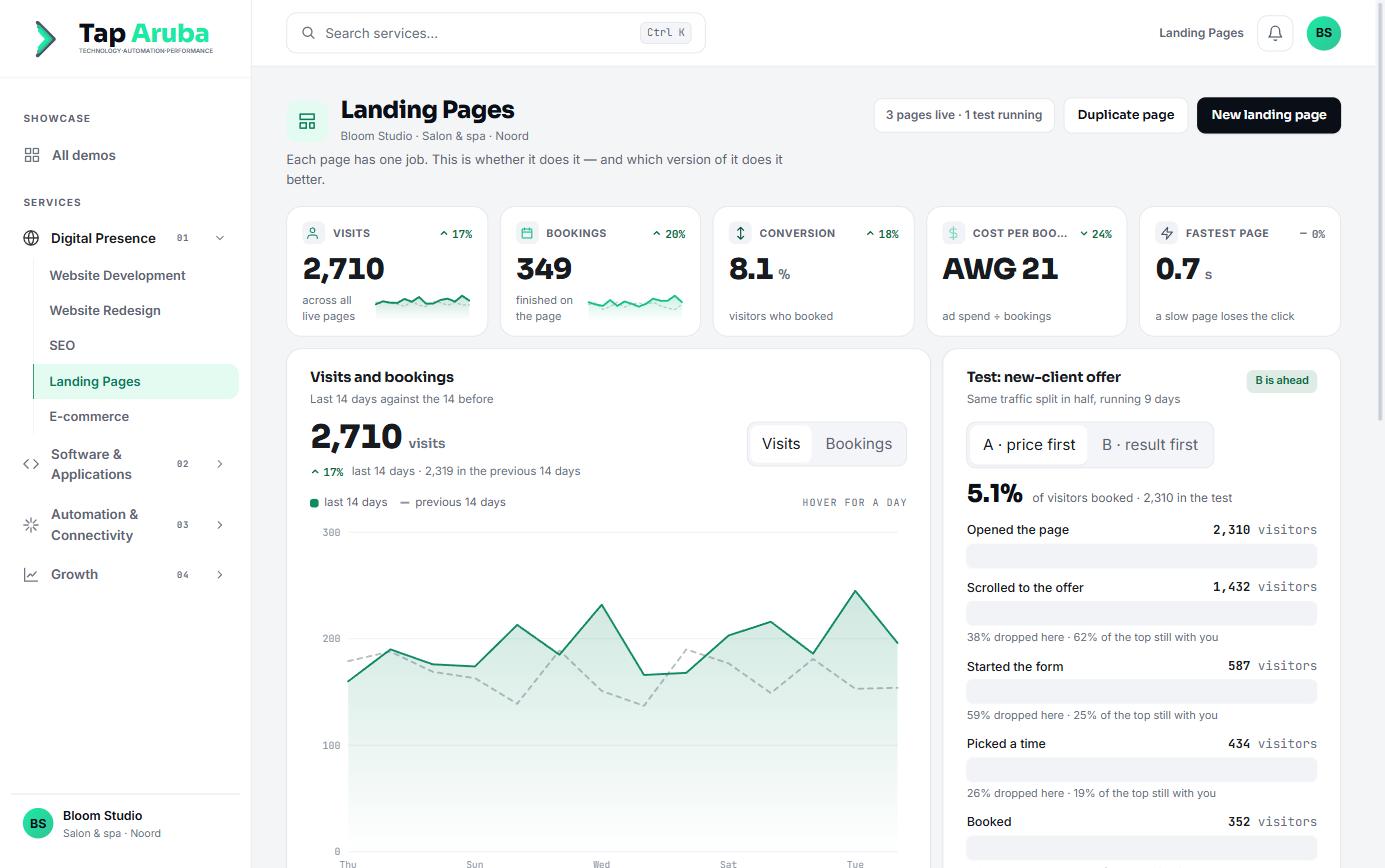Click the search magnifier icon

[308, 33]
